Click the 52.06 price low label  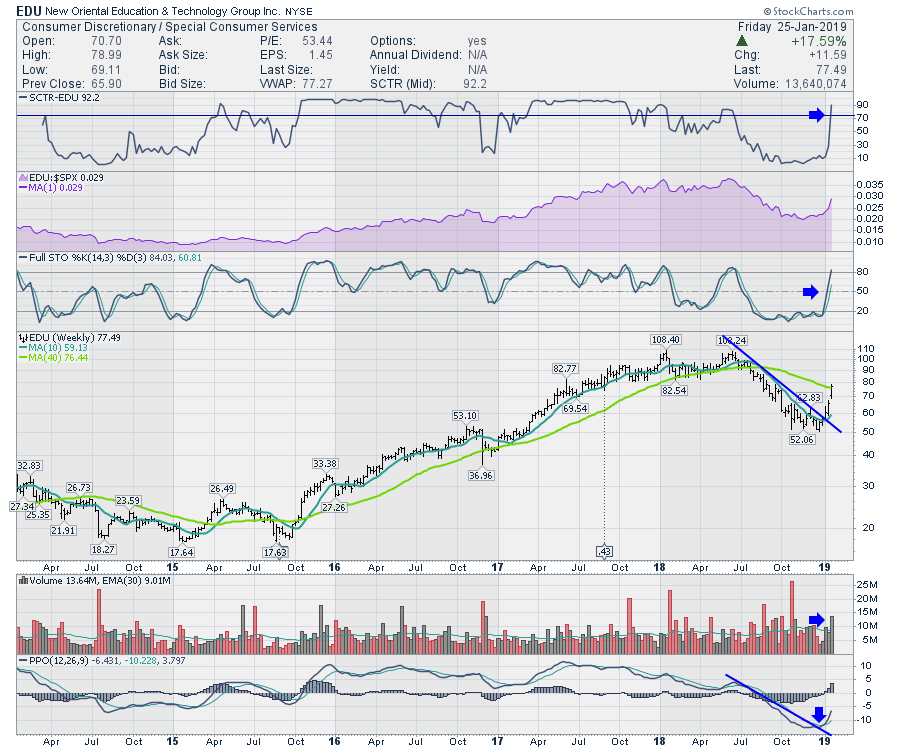802,440
